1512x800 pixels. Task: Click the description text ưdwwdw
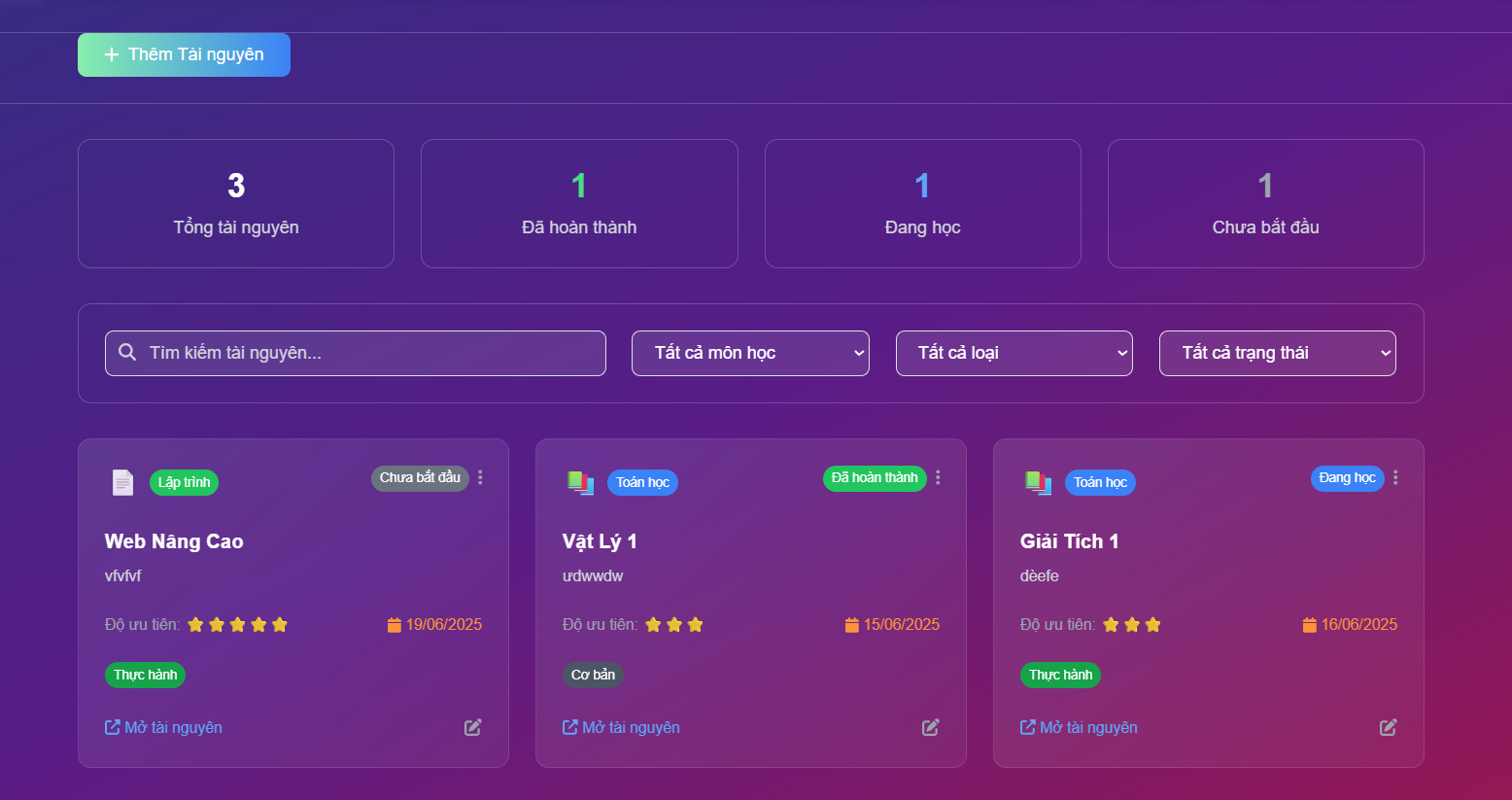pos(593,576)
